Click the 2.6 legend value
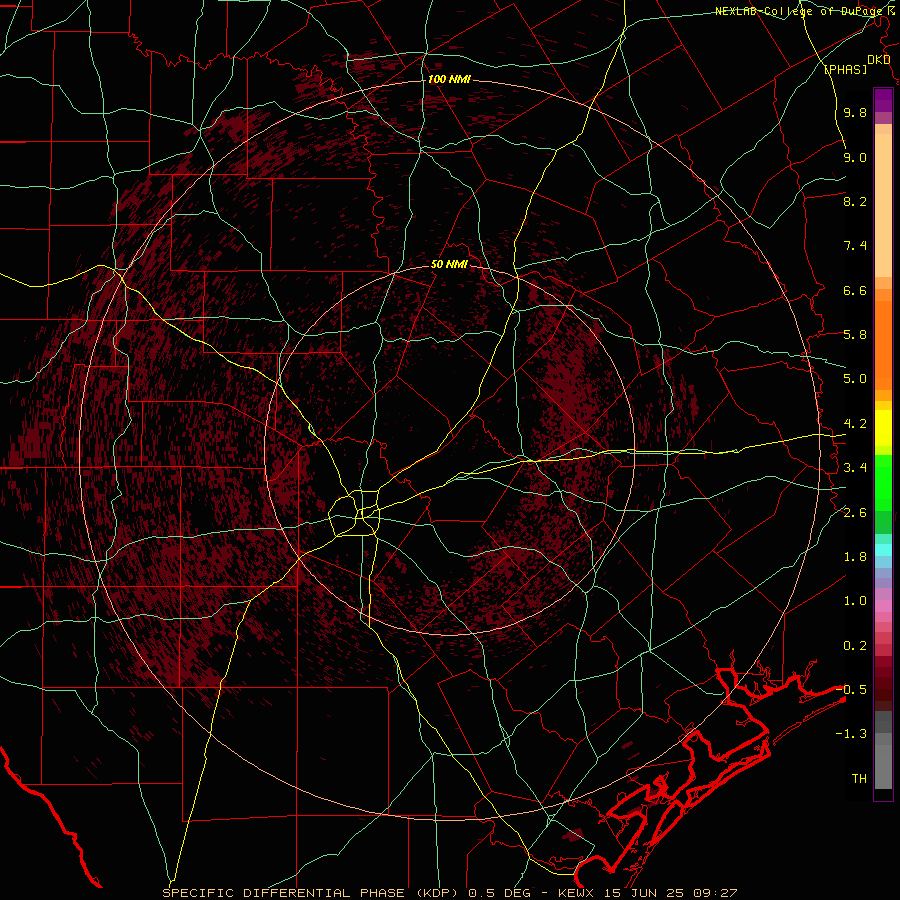The image size is (900, 900). coord(855,512)
